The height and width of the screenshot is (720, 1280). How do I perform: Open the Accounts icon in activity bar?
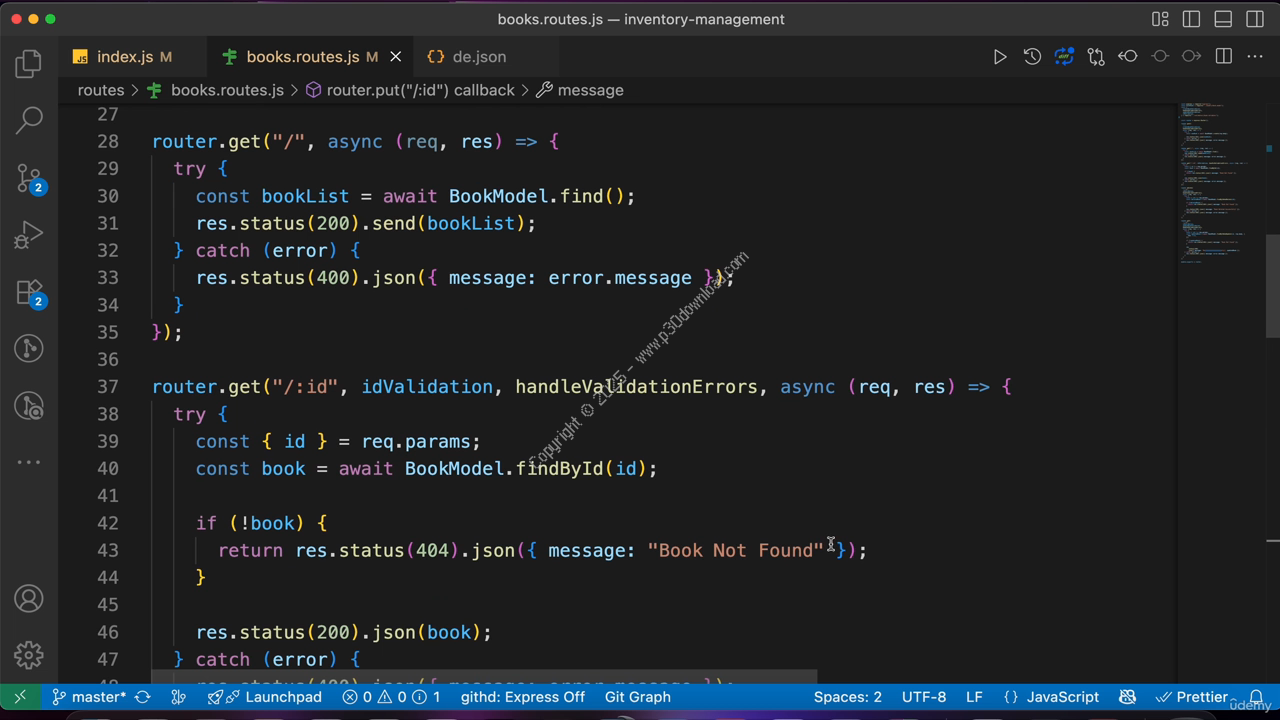(x=29, y=599)
